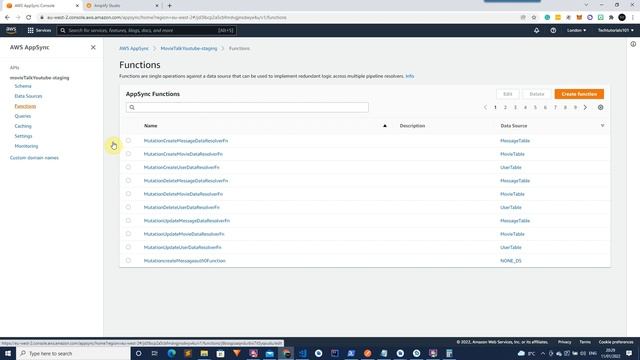Go to next page of functions
Viewport: 640px width, 360px height.
[x=585, y=107]
